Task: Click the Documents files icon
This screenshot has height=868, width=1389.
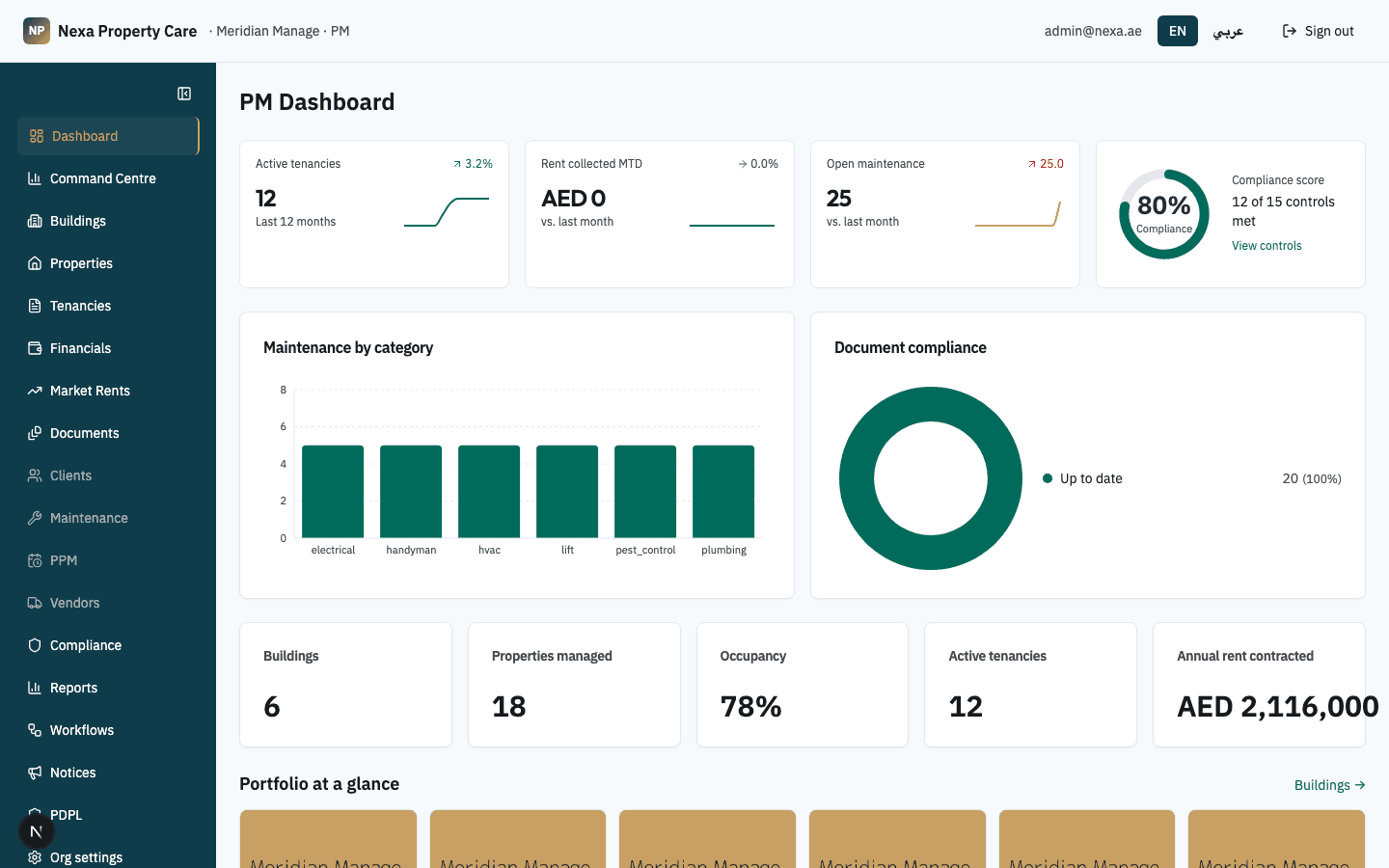Action: pos(35,433)
